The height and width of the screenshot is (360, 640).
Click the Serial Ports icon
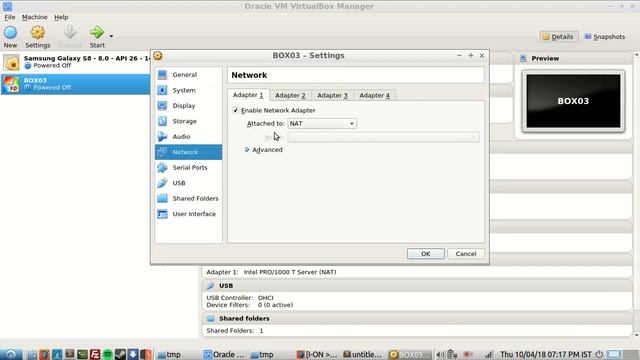(162, 167)
